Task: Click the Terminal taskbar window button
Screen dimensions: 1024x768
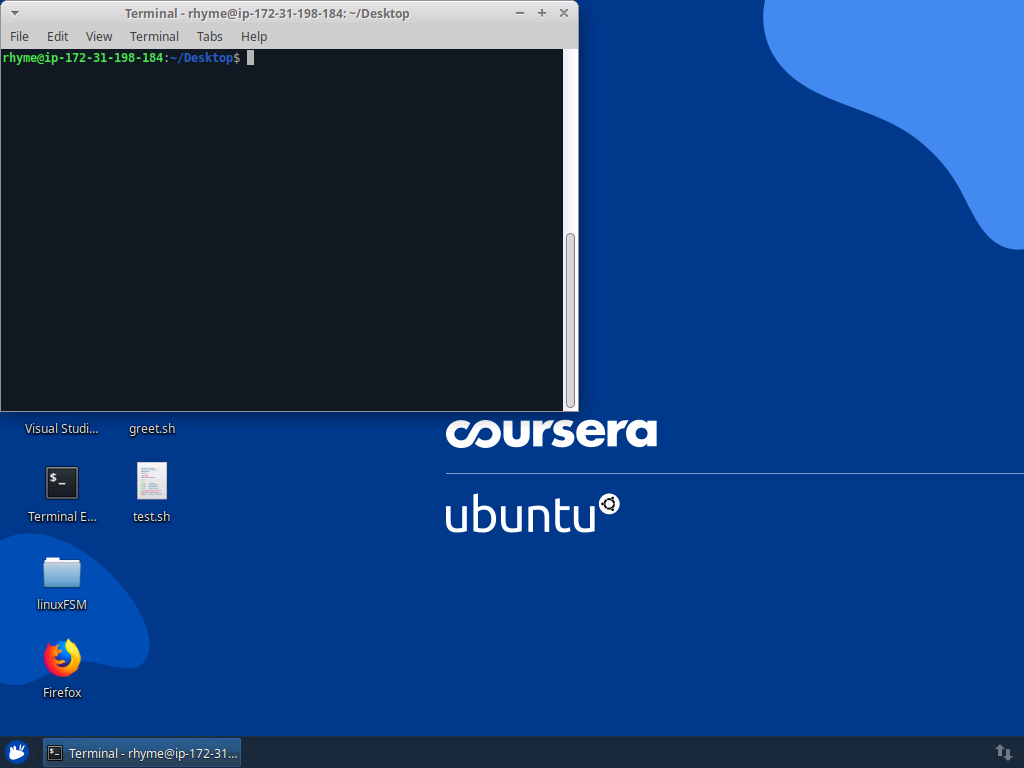Action: coord(142,753)
